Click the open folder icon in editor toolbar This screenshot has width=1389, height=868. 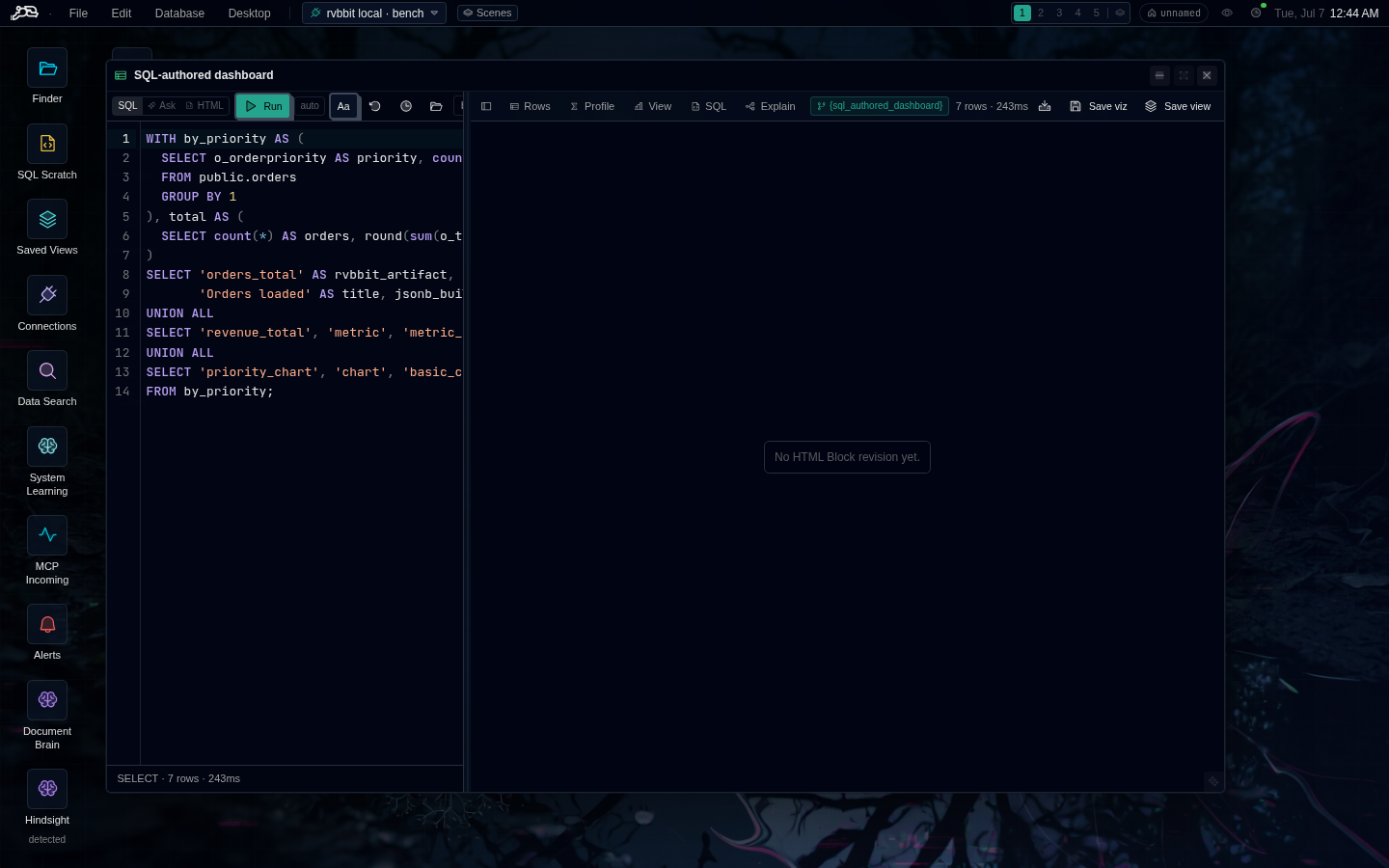coord(436,106)
